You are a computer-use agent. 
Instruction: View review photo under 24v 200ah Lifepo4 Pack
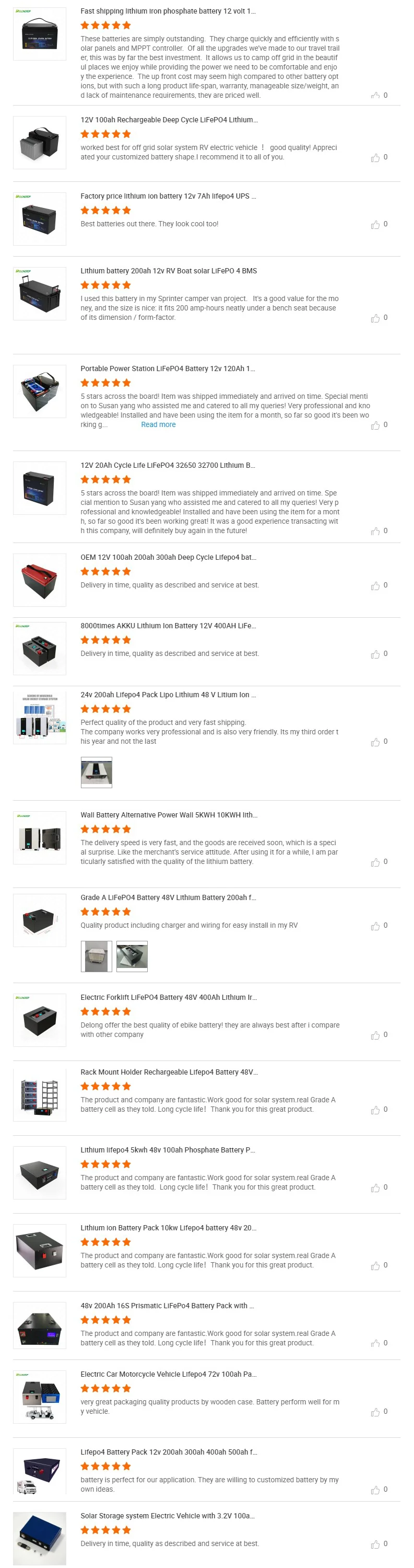(97, 773)
